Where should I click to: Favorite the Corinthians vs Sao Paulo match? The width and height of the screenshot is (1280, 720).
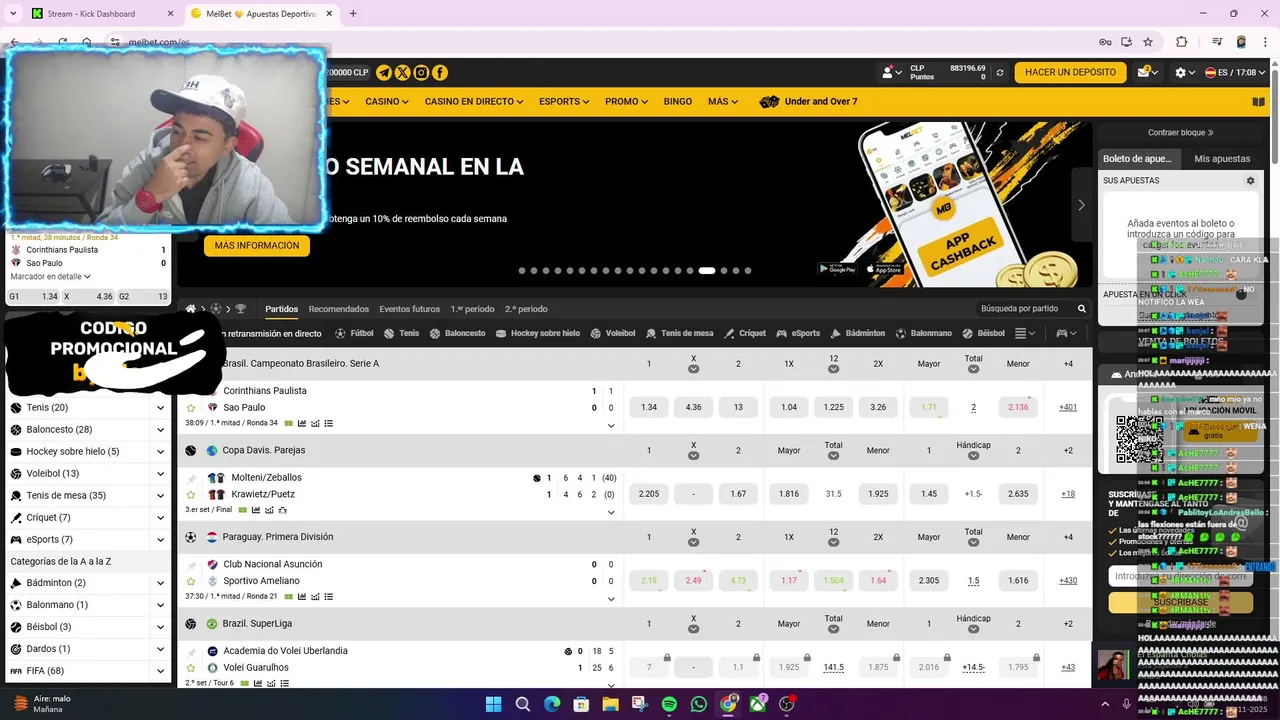[191, 408]
